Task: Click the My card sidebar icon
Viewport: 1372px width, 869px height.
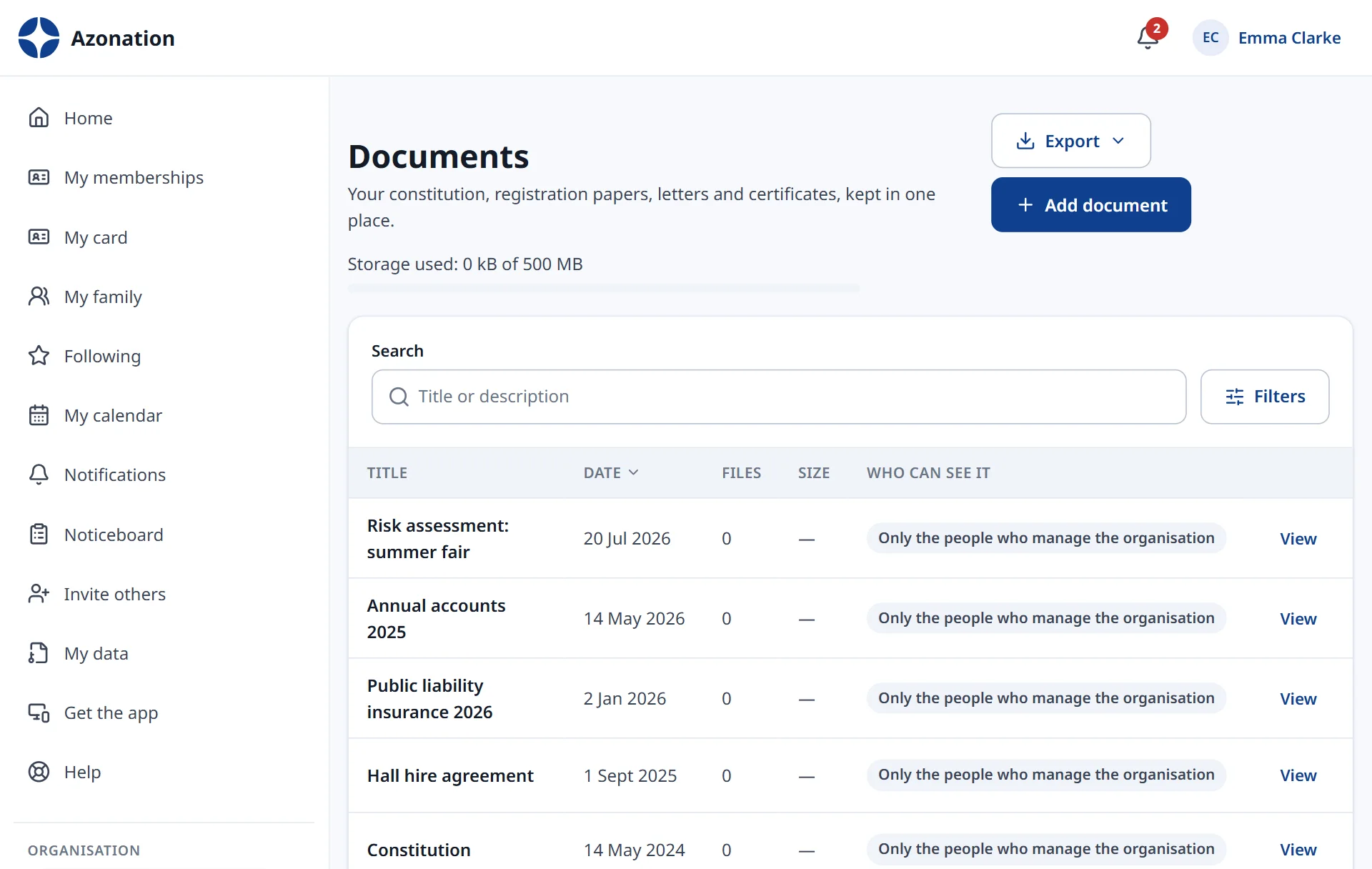Action: coord(39,237)
